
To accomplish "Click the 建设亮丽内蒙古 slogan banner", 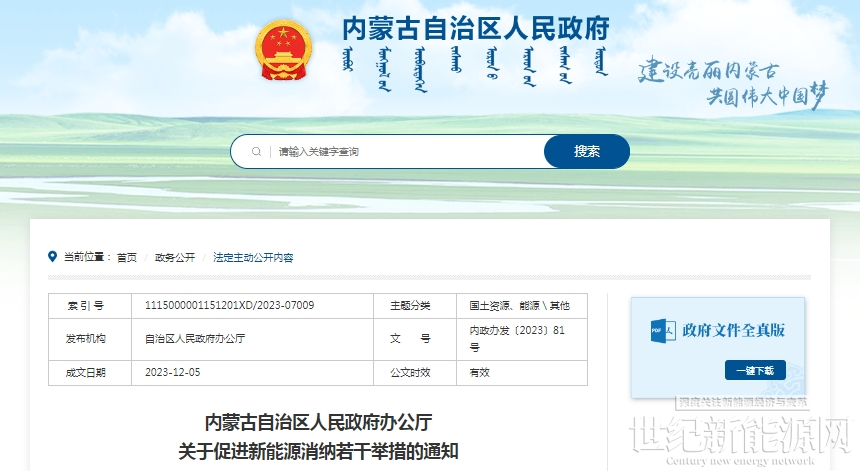I will [732, 82].
